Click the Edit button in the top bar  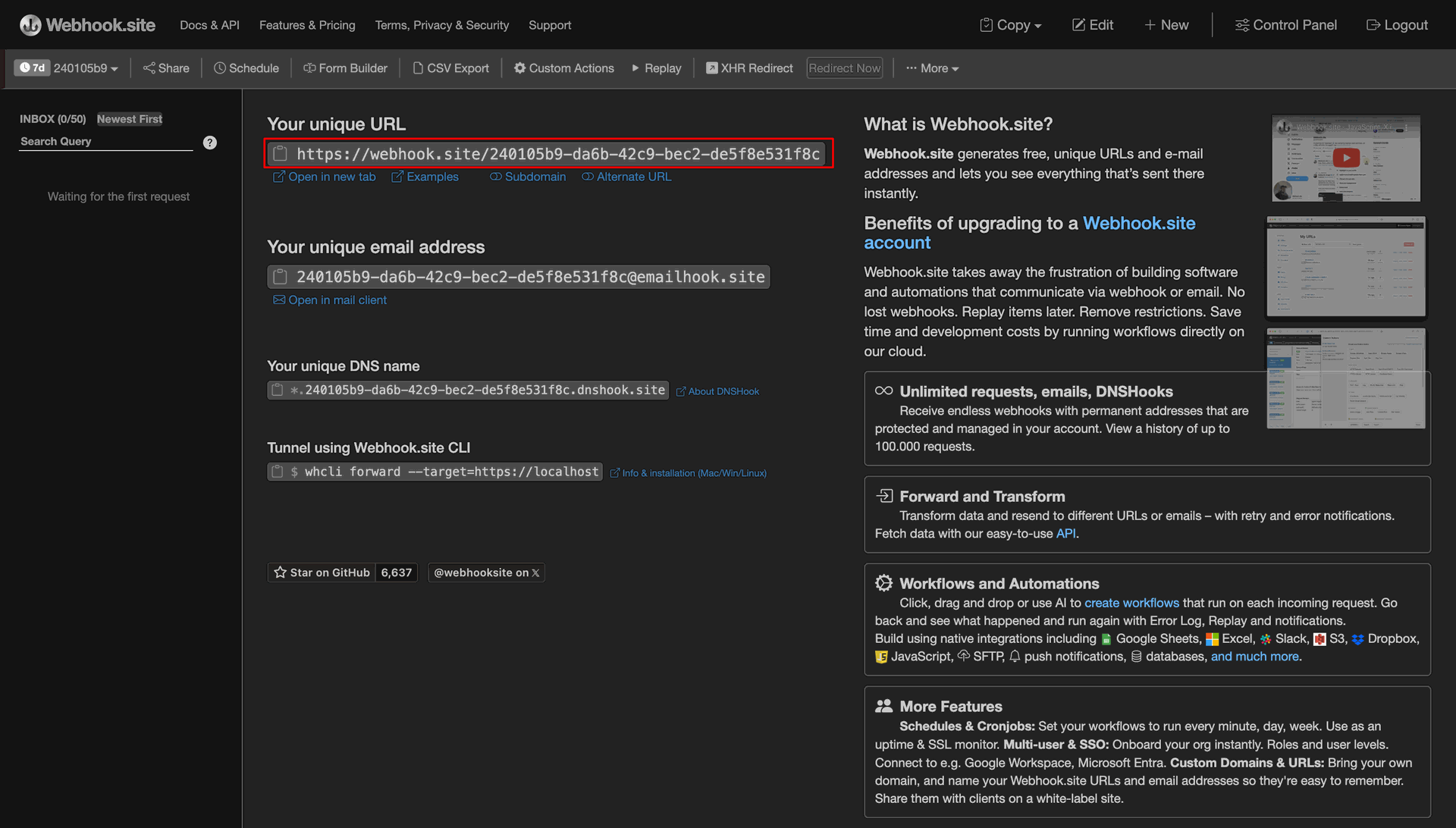click(1093, 25)
